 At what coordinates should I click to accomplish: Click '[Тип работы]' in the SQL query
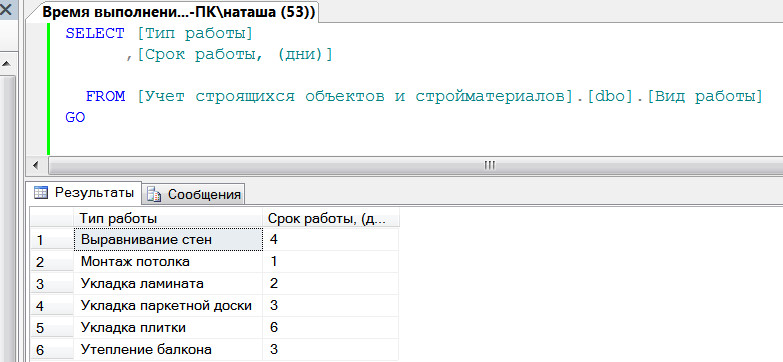195,34
